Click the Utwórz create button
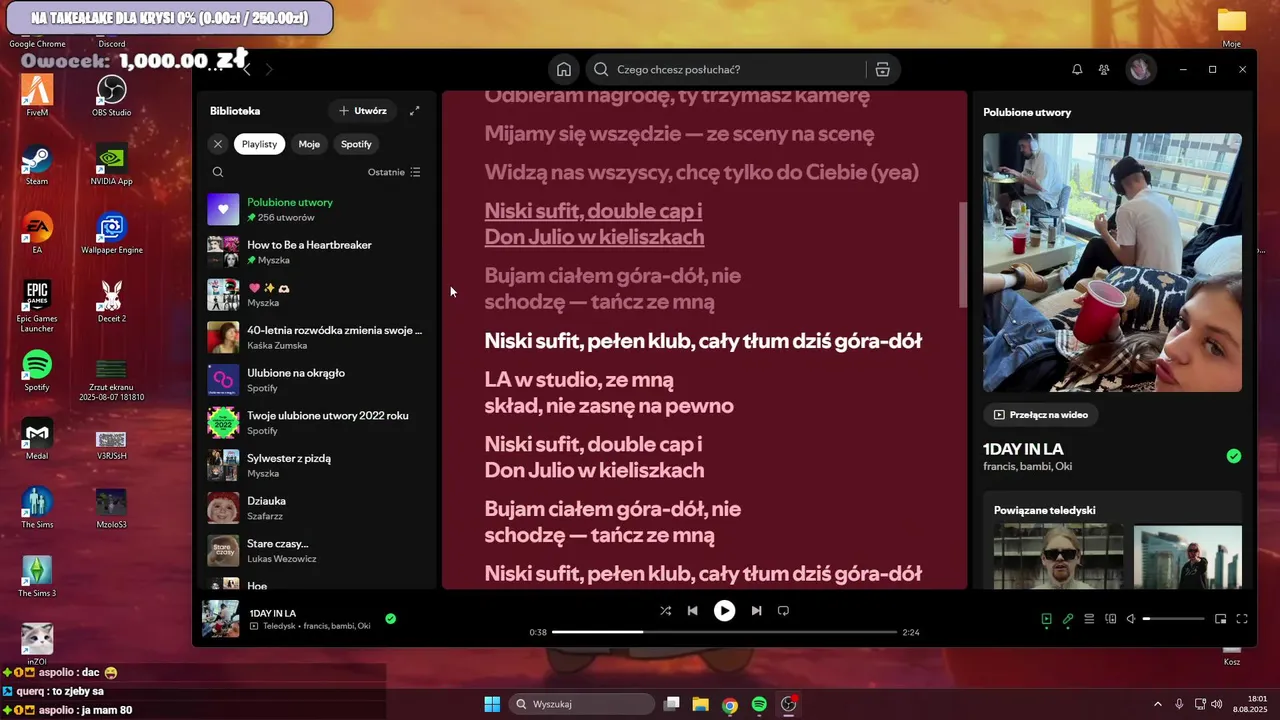Image resolution: width=1280 pixels, height=720 pixels. click(x=362, y=111)
